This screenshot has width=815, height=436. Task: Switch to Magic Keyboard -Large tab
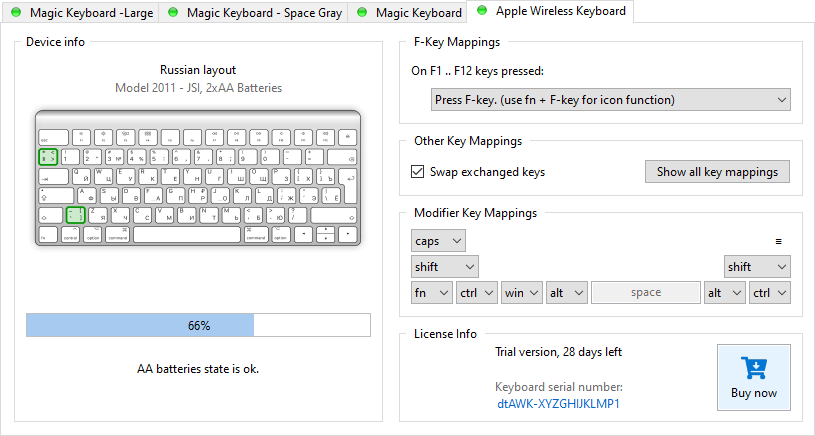[x=81, y=12]
